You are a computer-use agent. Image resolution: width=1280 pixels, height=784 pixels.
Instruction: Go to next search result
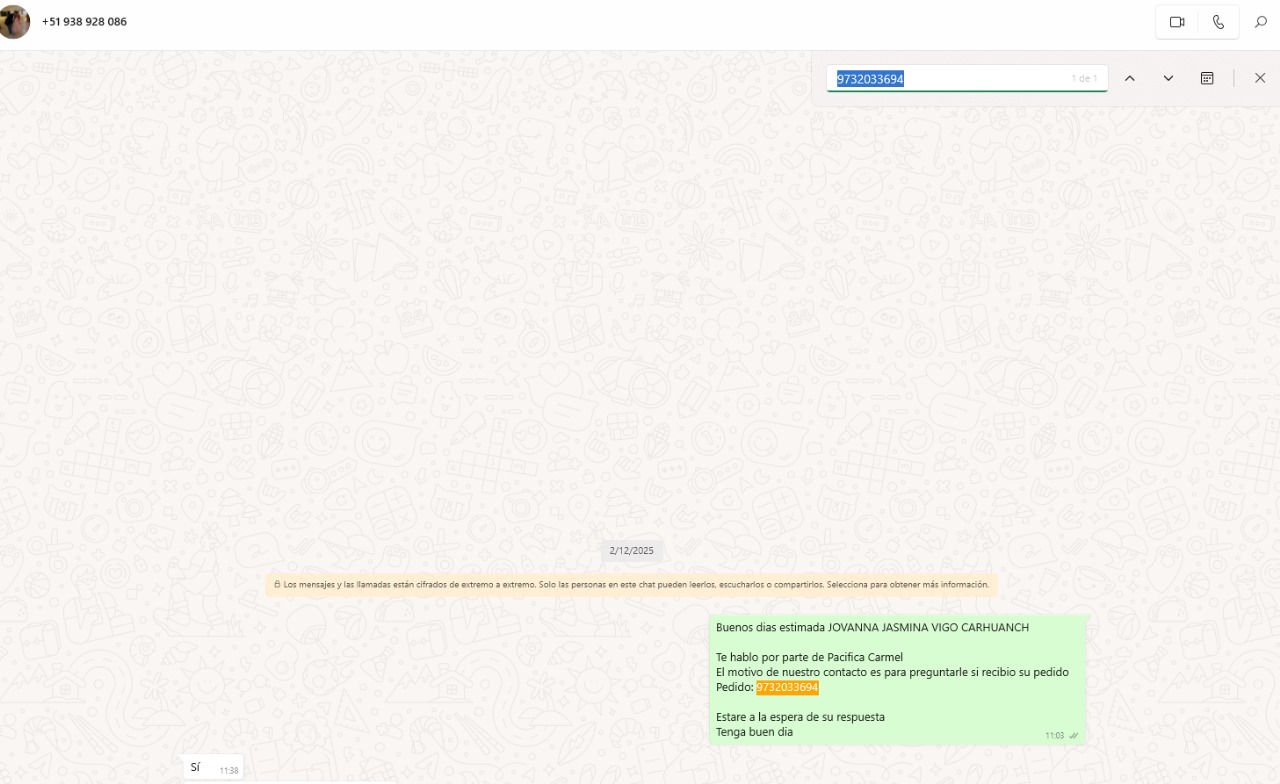(1168, 78)
